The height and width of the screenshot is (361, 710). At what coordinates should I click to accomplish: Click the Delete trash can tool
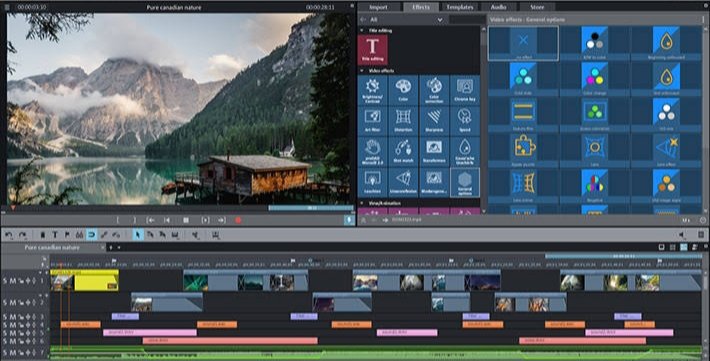[43, 235]
